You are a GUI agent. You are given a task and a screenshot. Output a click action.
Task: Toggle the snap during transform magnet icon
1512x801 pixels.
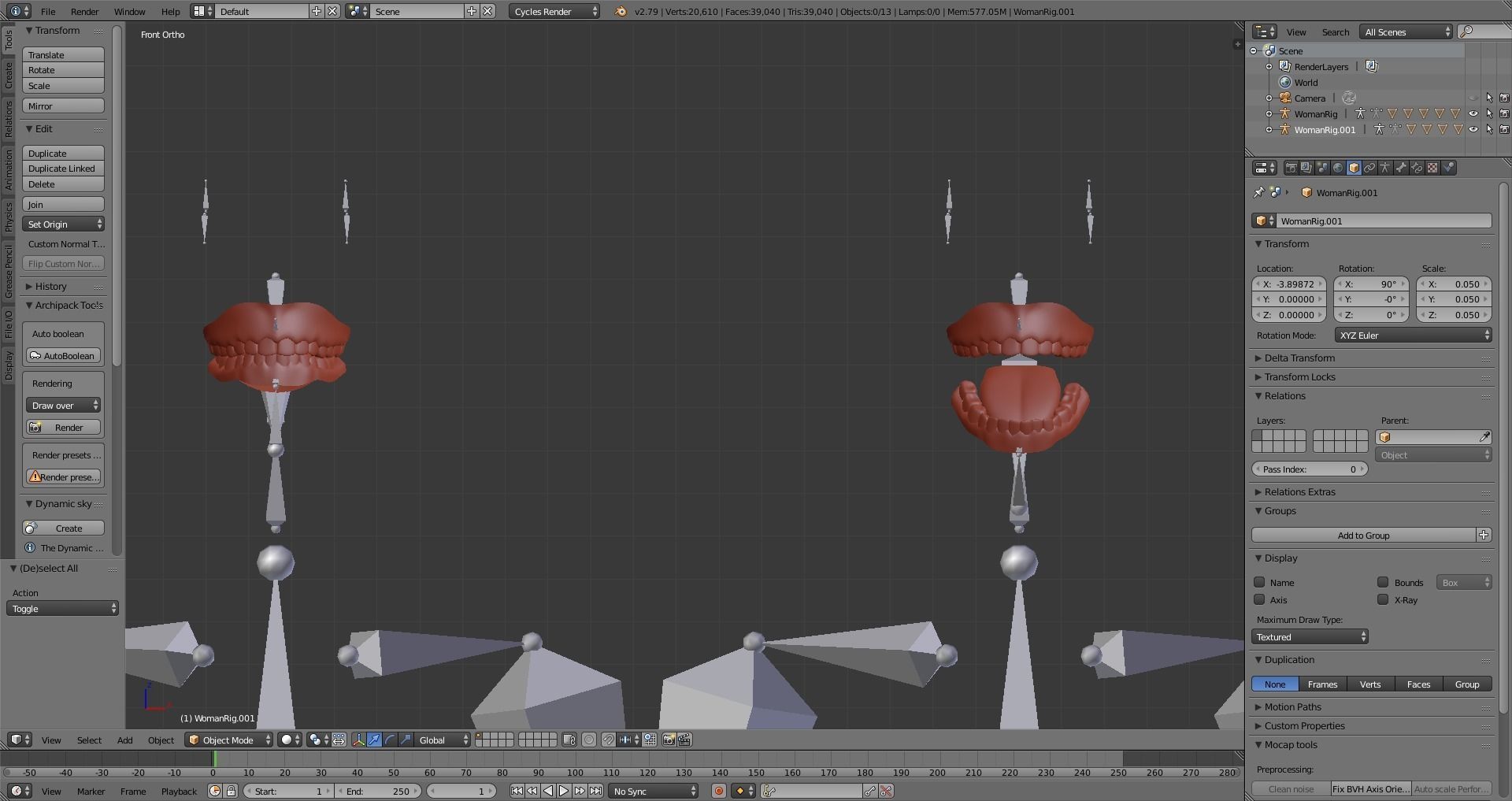[609, 740]
